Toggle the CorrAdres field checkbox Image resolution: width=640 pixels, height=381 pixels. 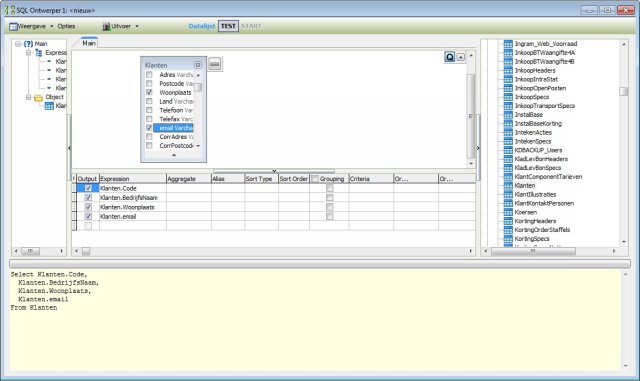click(x=149, y=137)
